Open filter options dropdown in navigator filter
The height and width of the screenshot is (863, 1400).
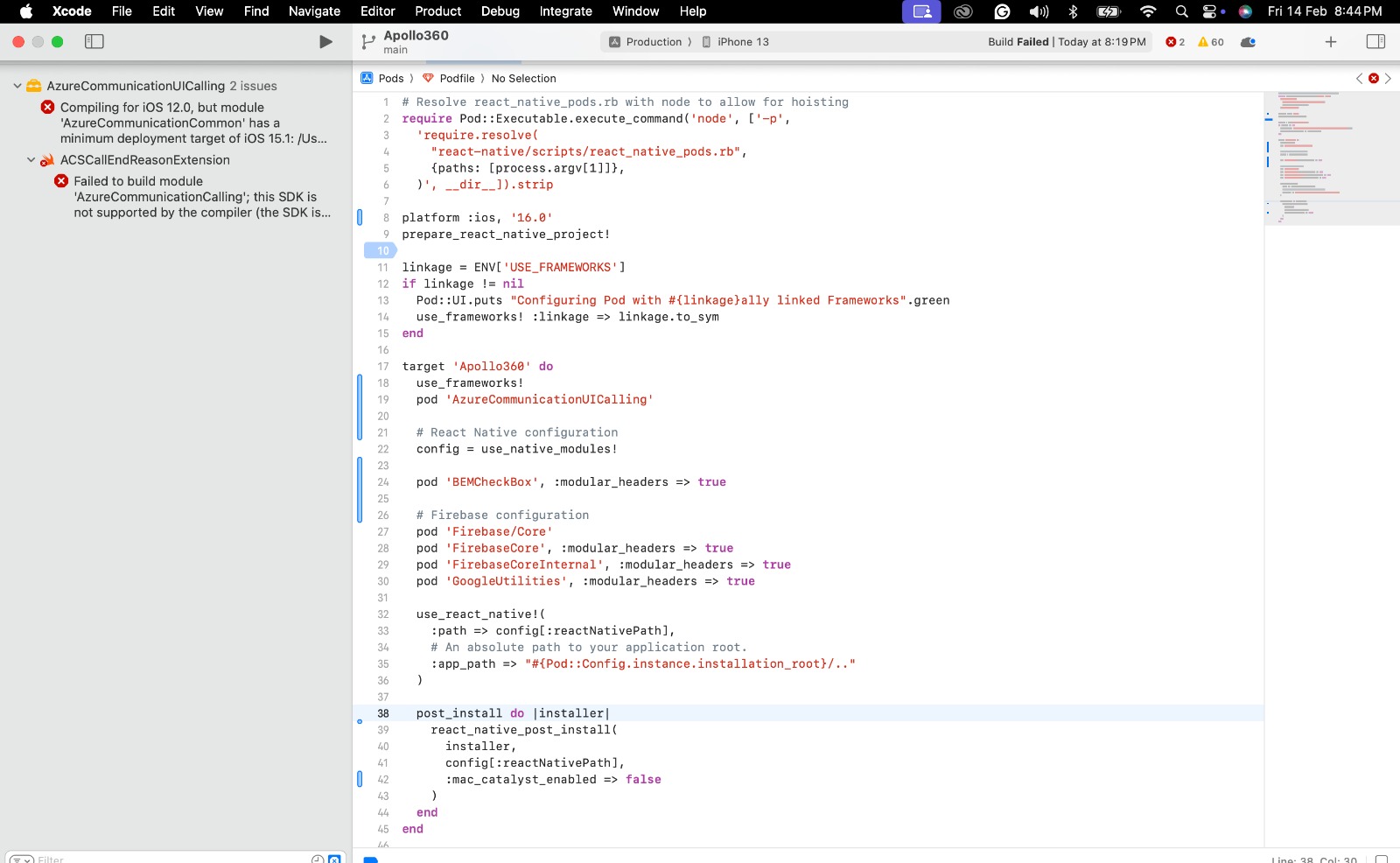[x=22, y=859]
